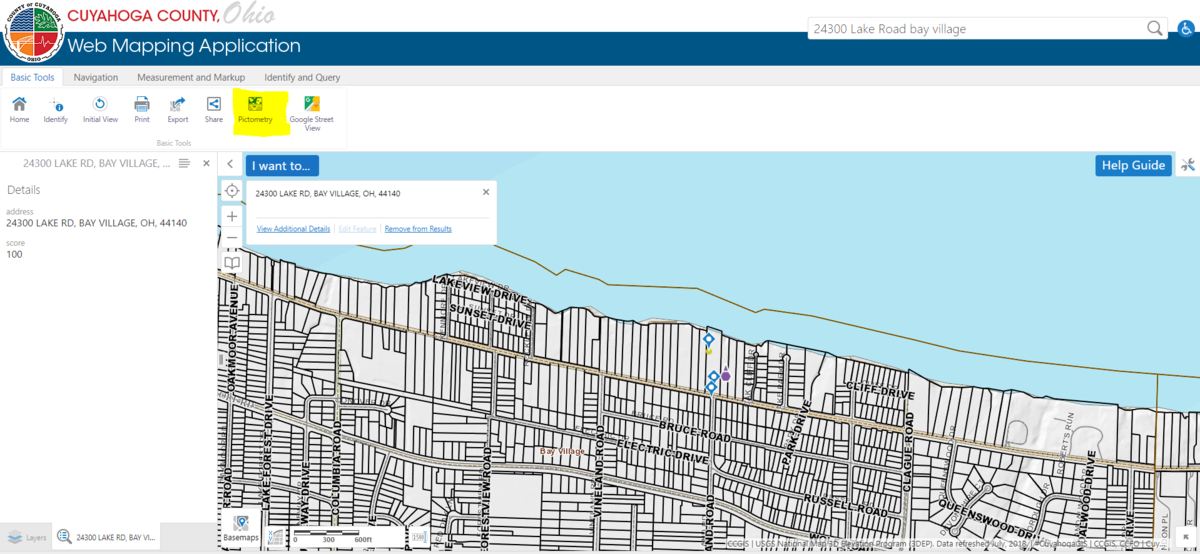This screenshot has height=554, width=1200.
Task: Click the Export map icon
Action: coord(178,110)
